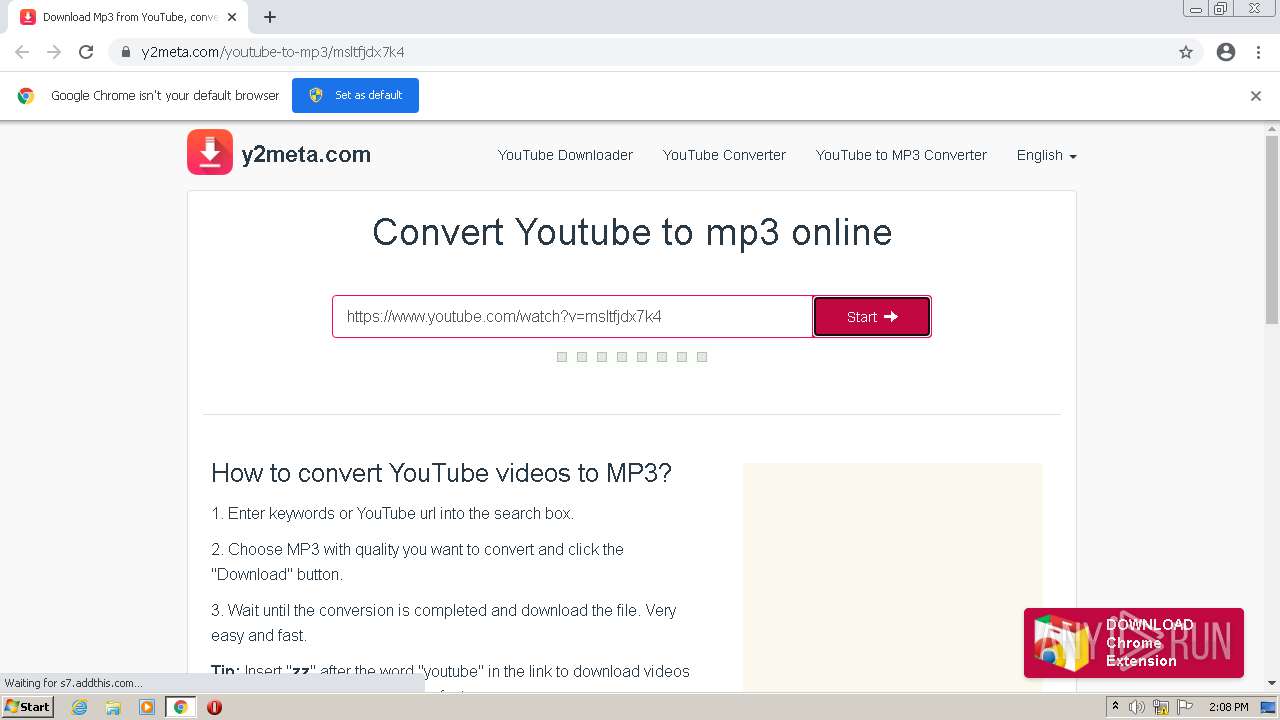The height and width of the screenshot is (720, 1280).
Task: Click the address bar URL
Action: coord(273,52)
